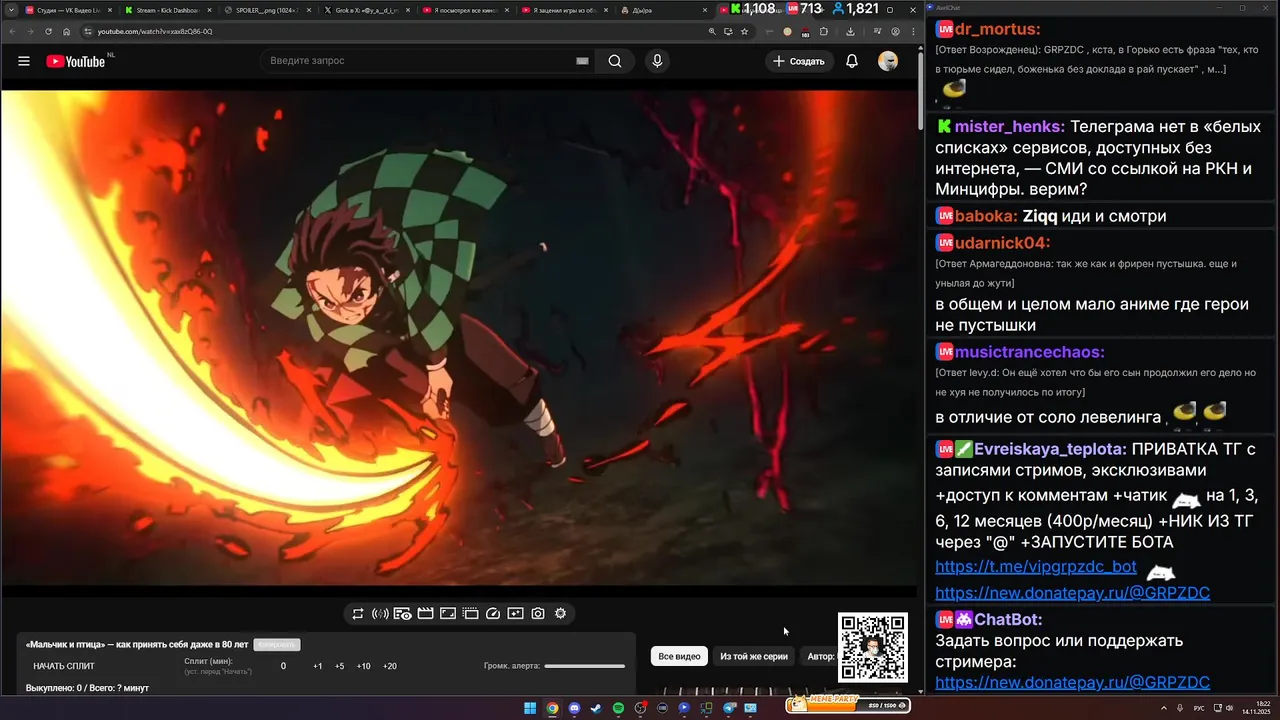Switch to the Stream - Kick Dashboard tab
The height and width of the screenshot is (720, 1280).
tap(166, 9)
